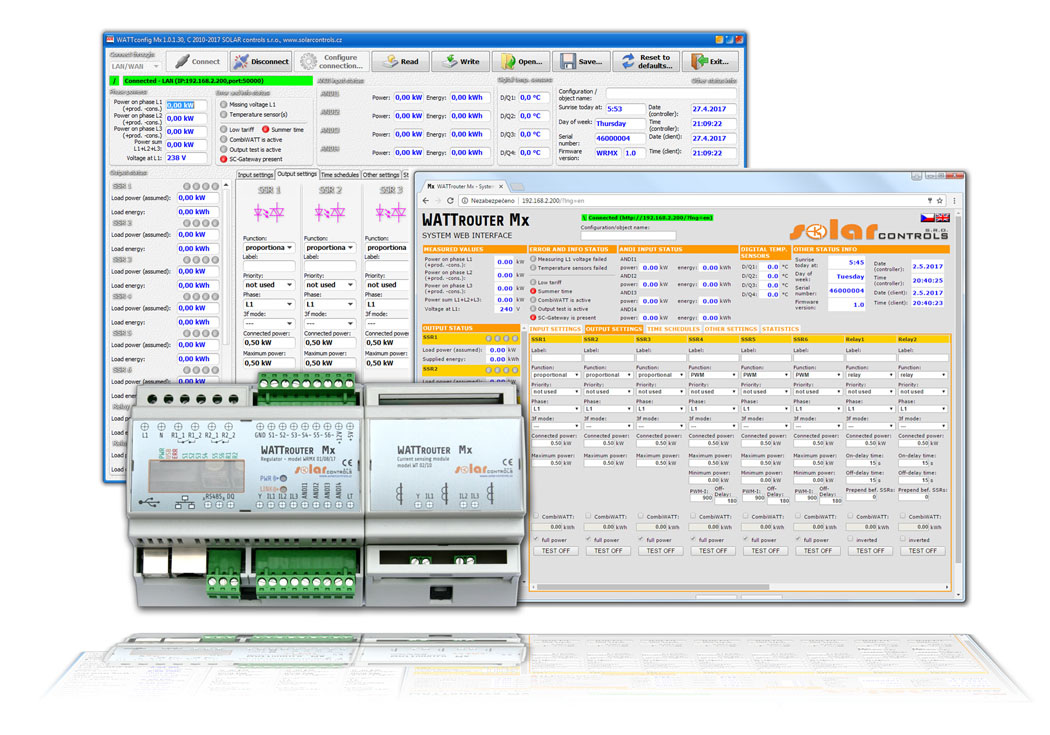Open Input settings tab in WATTconfig
This screenshot has height=735, width=1050.
[x=255, y=175]
